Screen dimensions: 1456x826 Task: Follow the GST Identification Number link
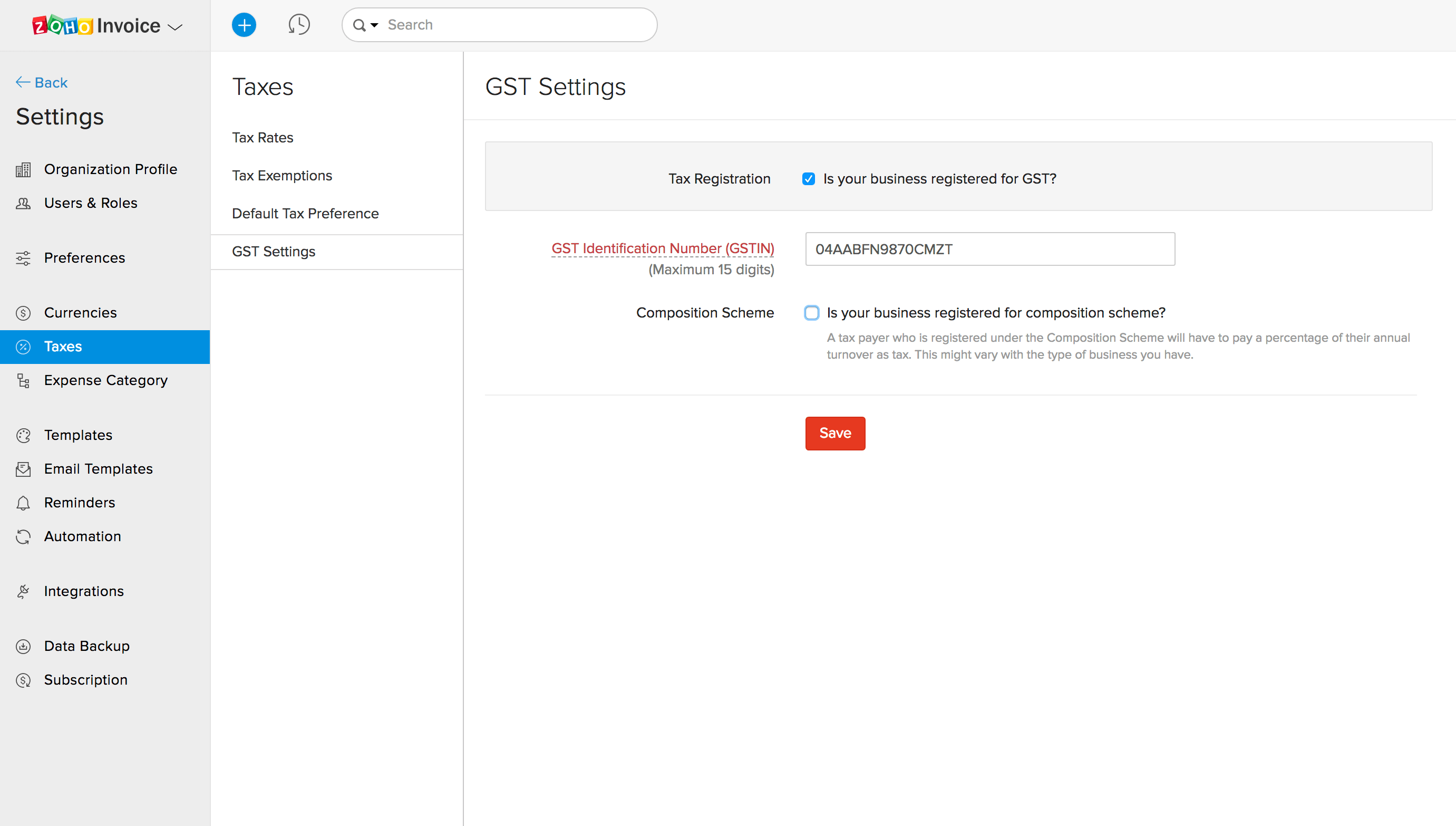pos(662,248)
